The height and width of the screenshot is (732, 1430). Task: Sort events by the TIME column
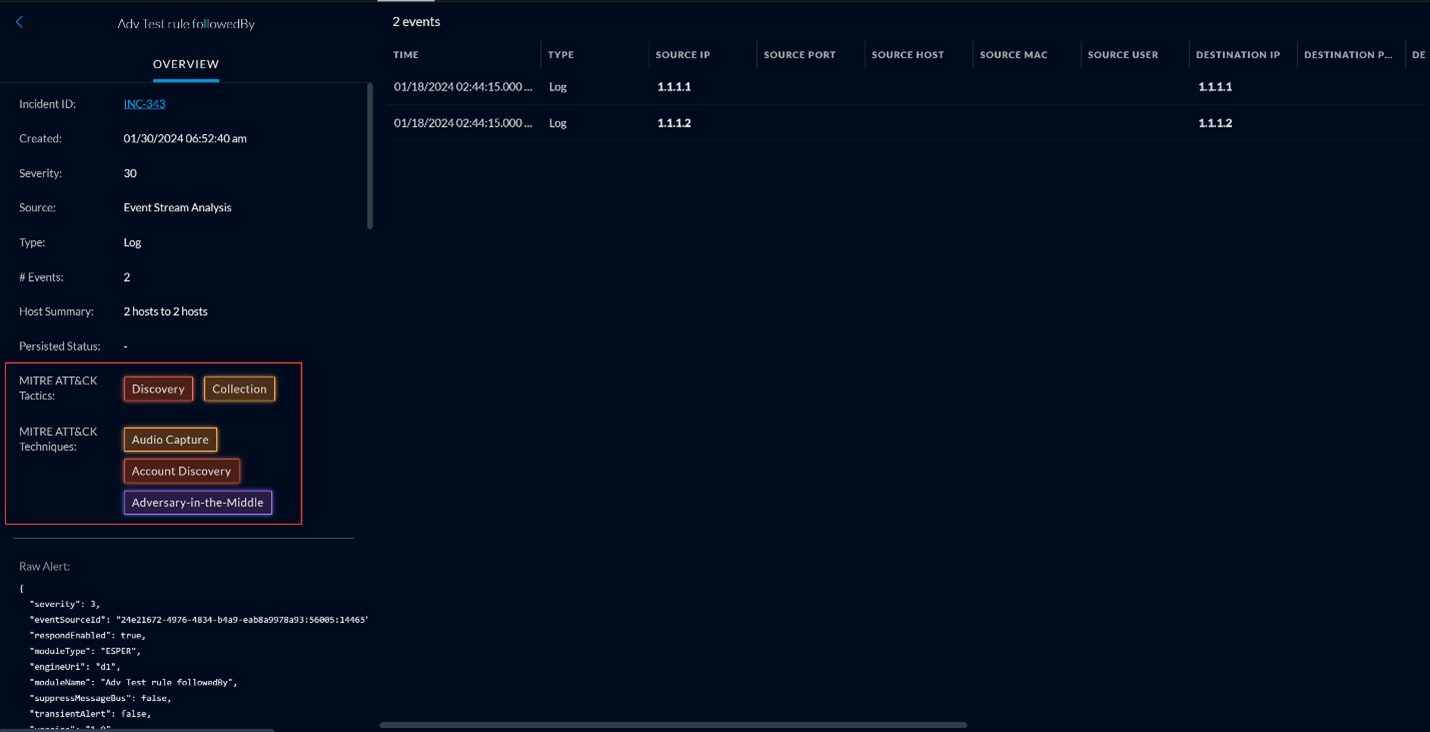405,55
